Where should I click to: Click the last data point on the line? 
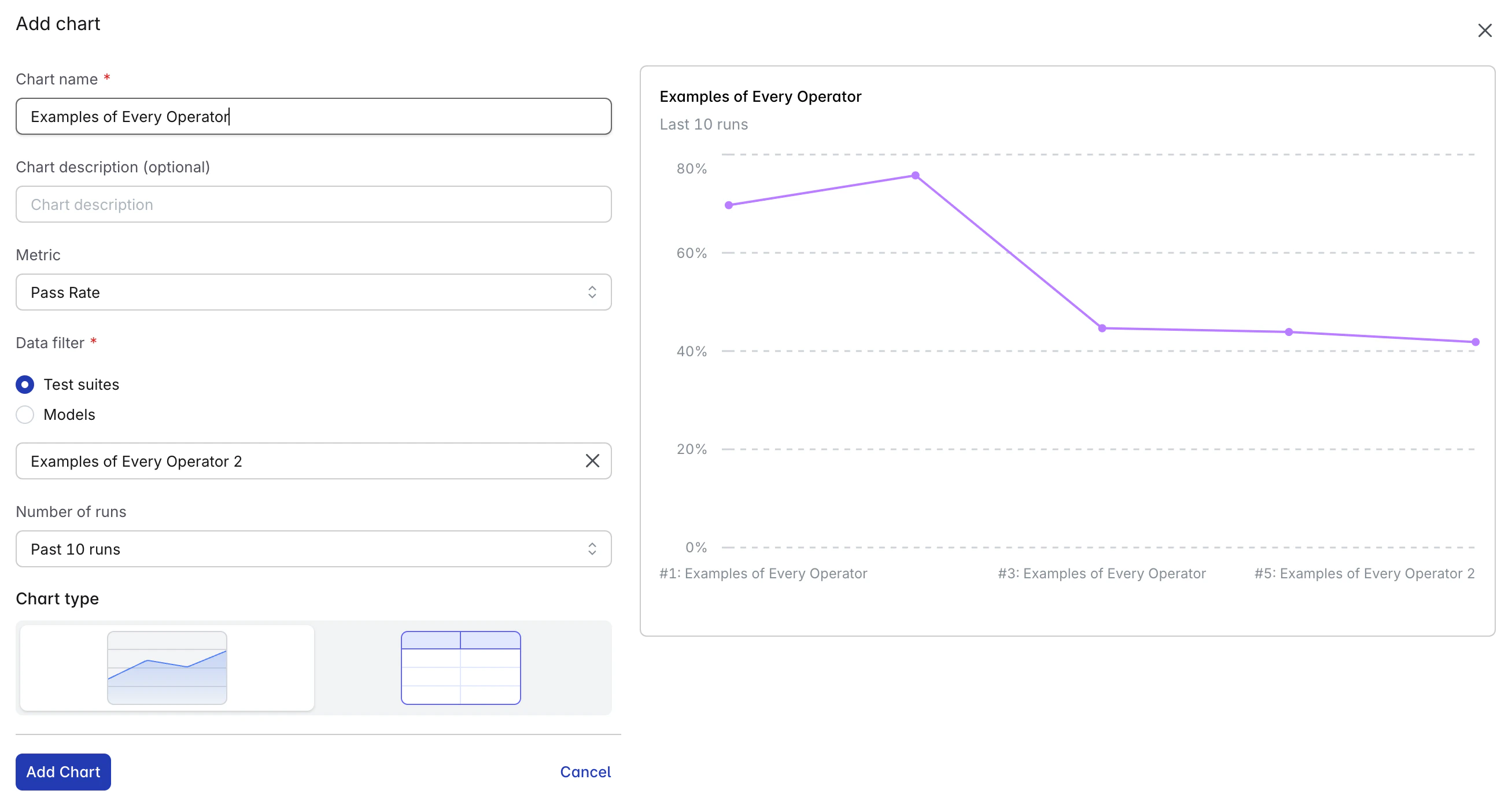[1475, 341]
